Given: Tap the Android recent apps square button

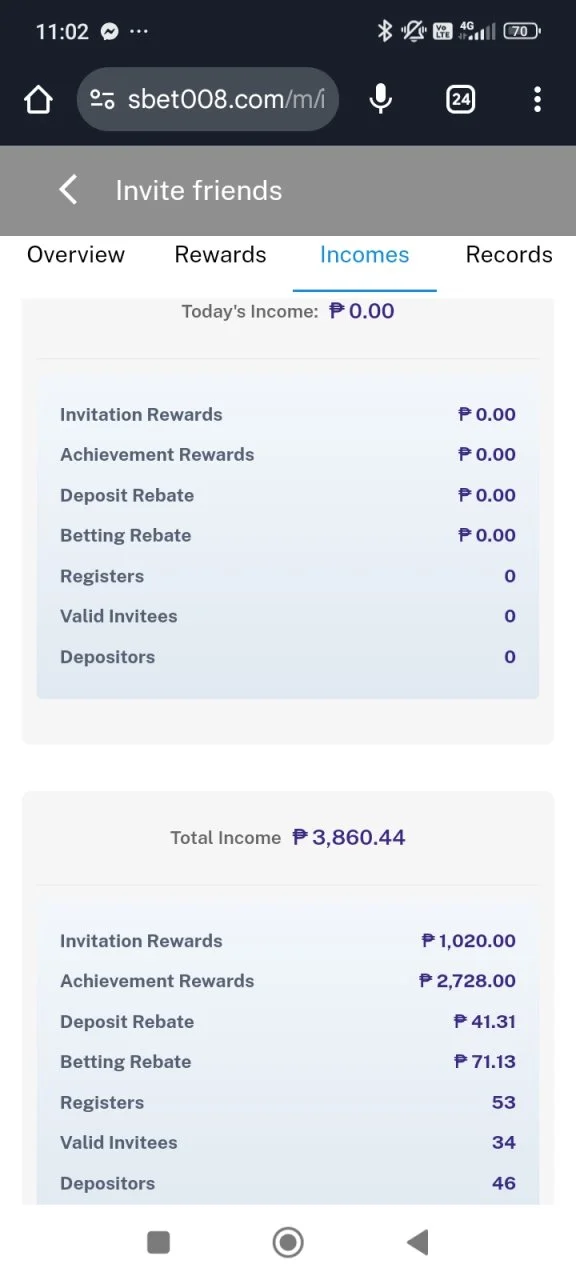Looking at the screenshot, I should 158,1242.
